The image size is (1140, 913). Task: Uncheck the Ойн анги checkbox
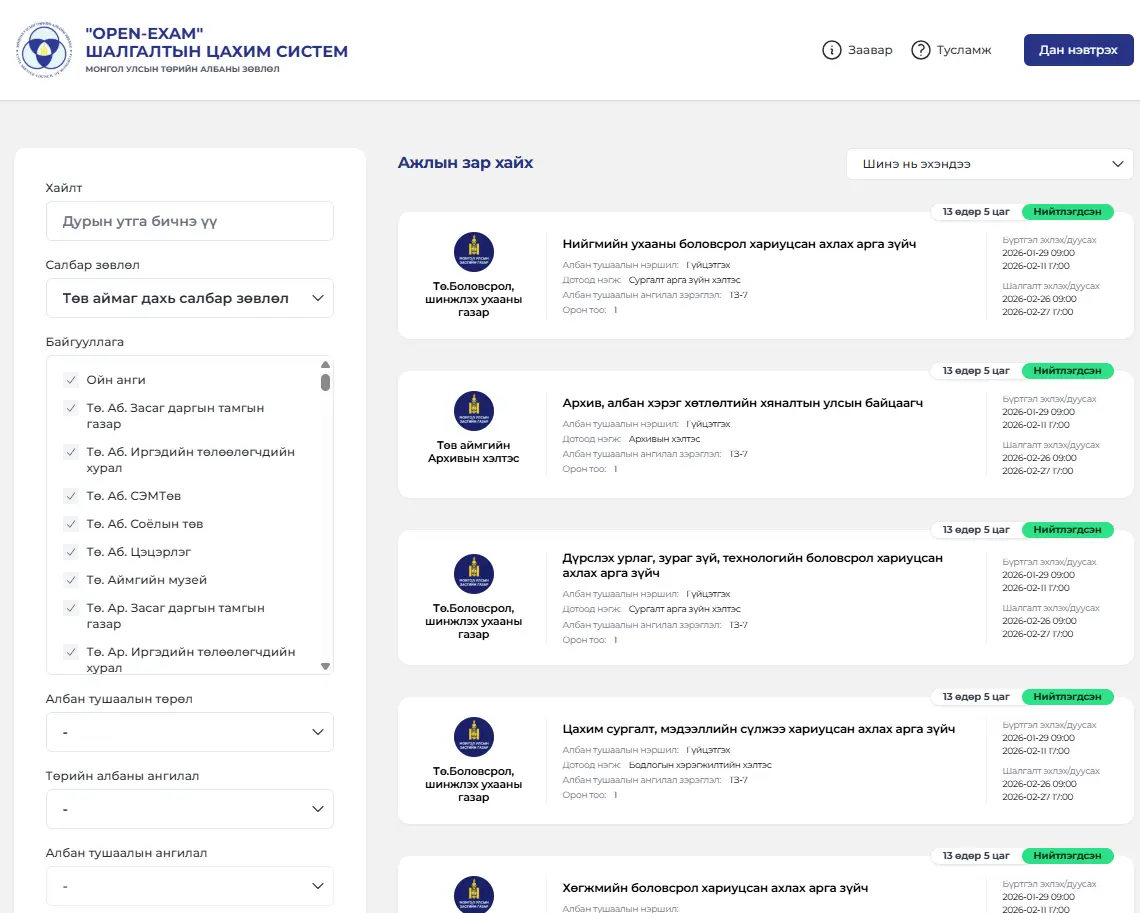(x=71, y=380)
